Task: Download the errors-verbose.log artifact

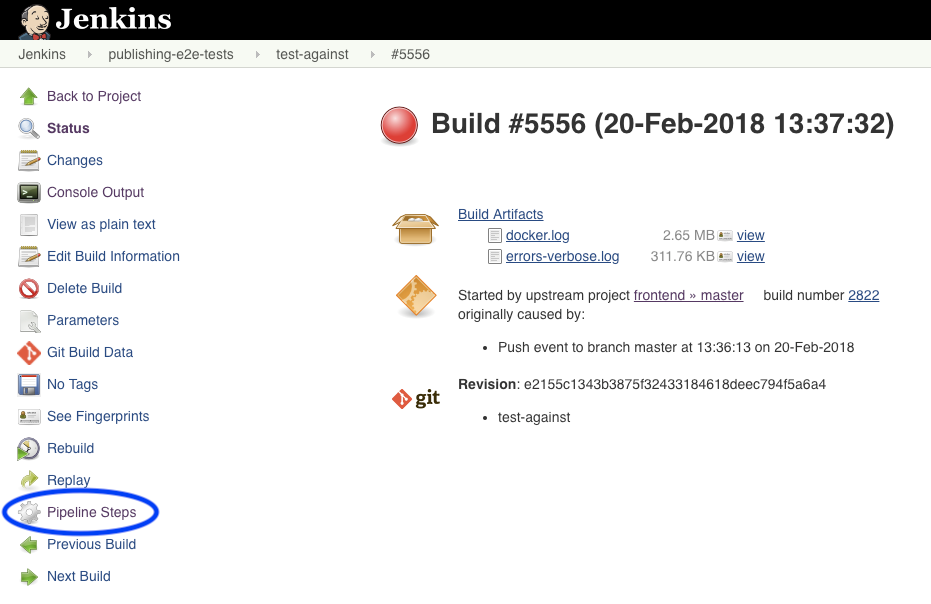Action: coord(562,257)
